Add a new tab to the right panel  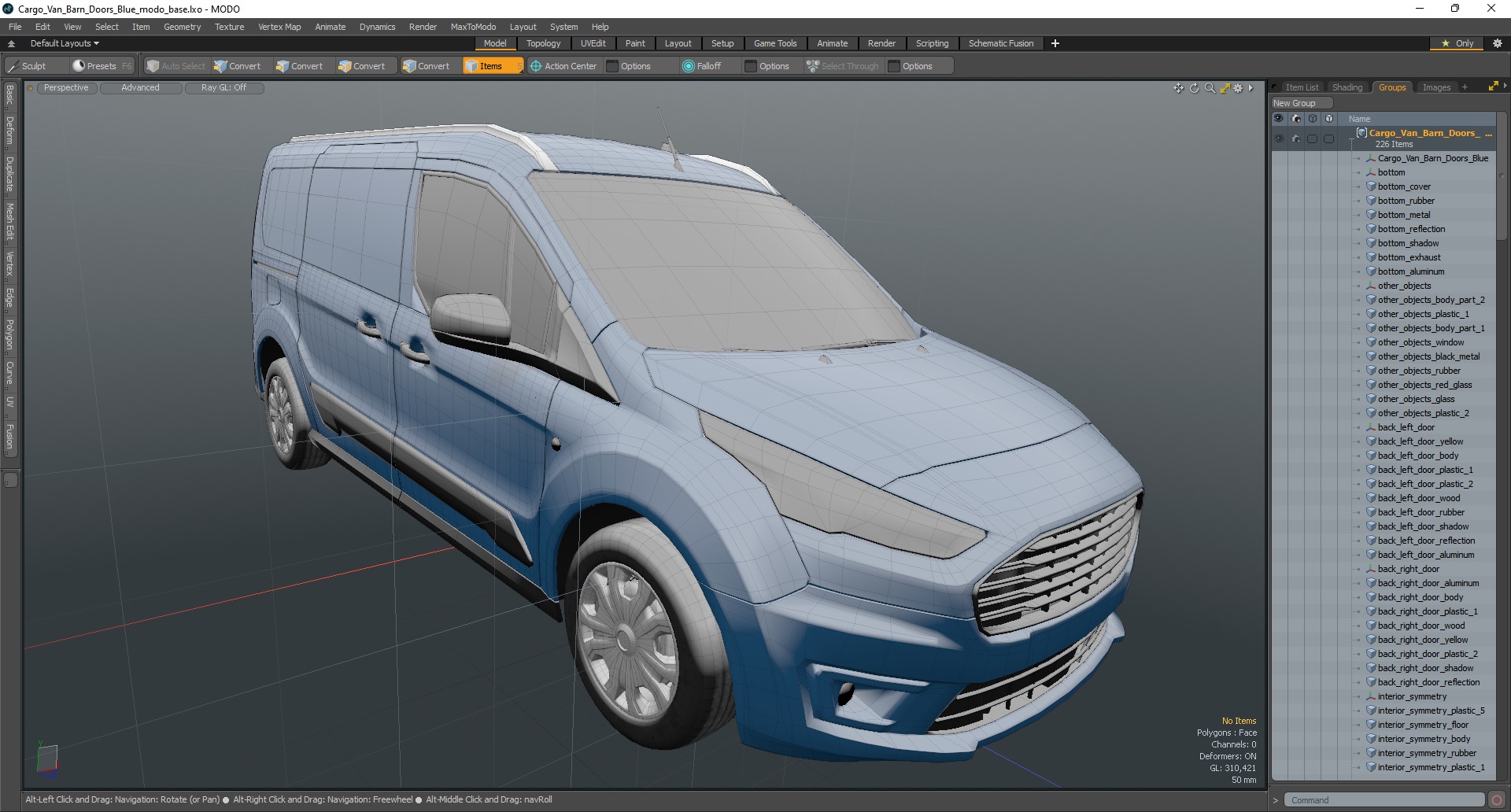[1465, 87]
